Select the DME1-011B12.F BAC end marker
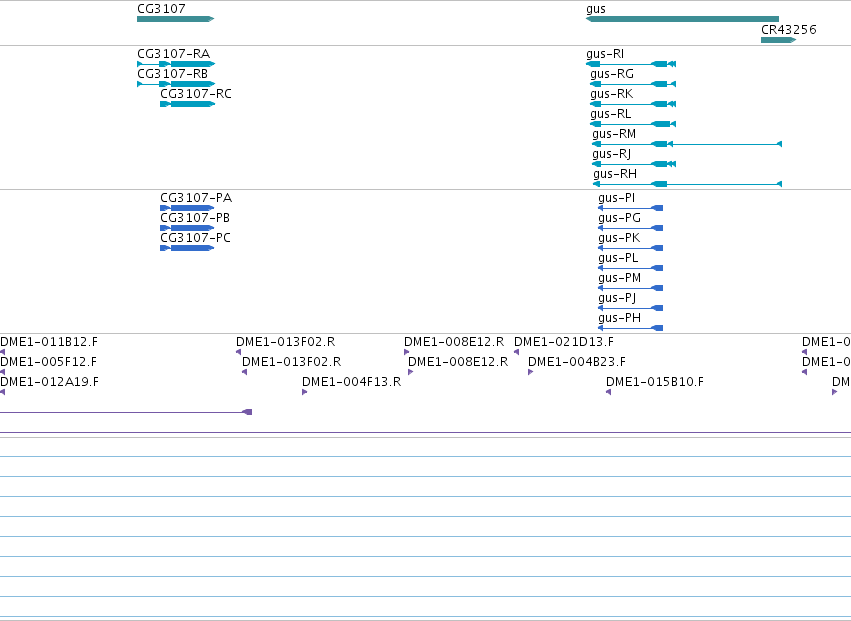Image resolution: width=851 pixels, height=621 pixels. point(2,352)
